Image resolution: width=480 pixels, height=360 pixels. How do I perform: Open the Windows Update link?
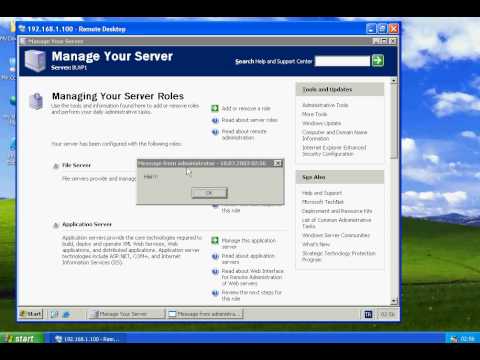[321, 123]
